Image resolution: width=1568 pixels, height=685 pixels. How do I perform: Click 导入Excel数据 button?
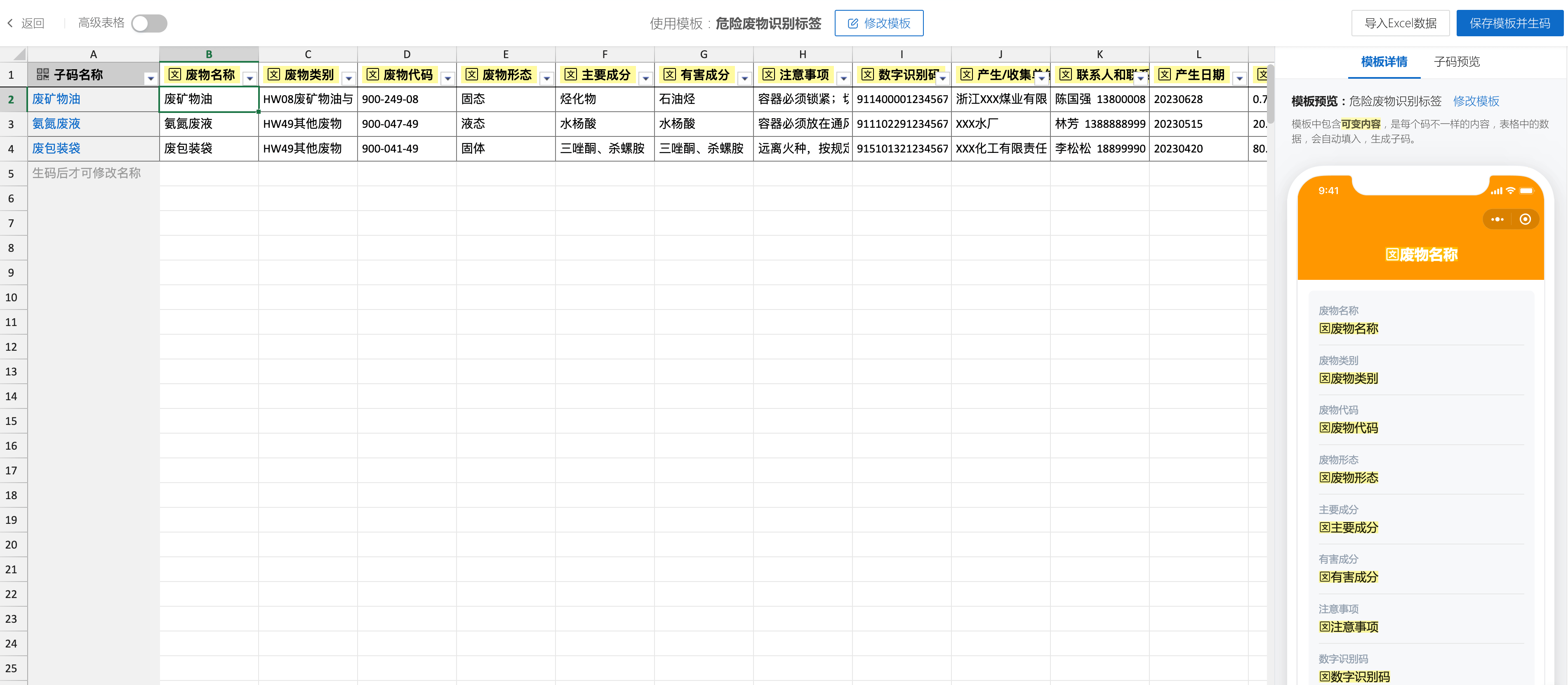pyautogui.click(x=1400, y=23)
